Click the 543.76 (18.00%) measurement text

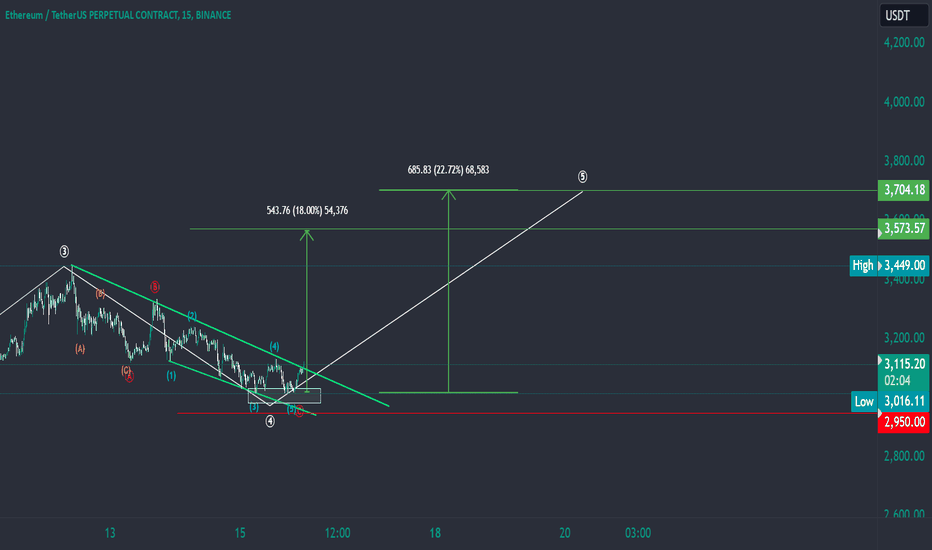[307, 210]
